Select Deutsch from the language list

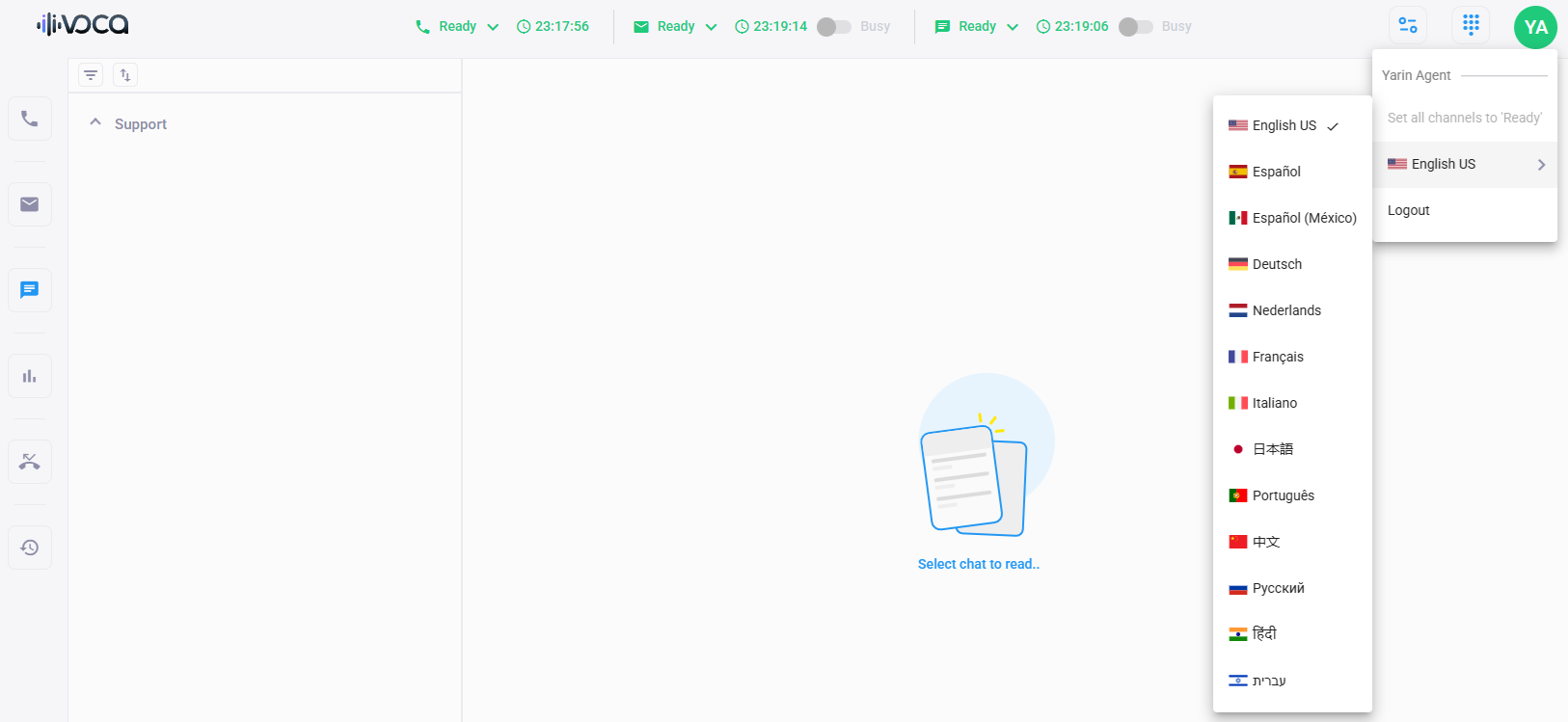point(1277,264)
